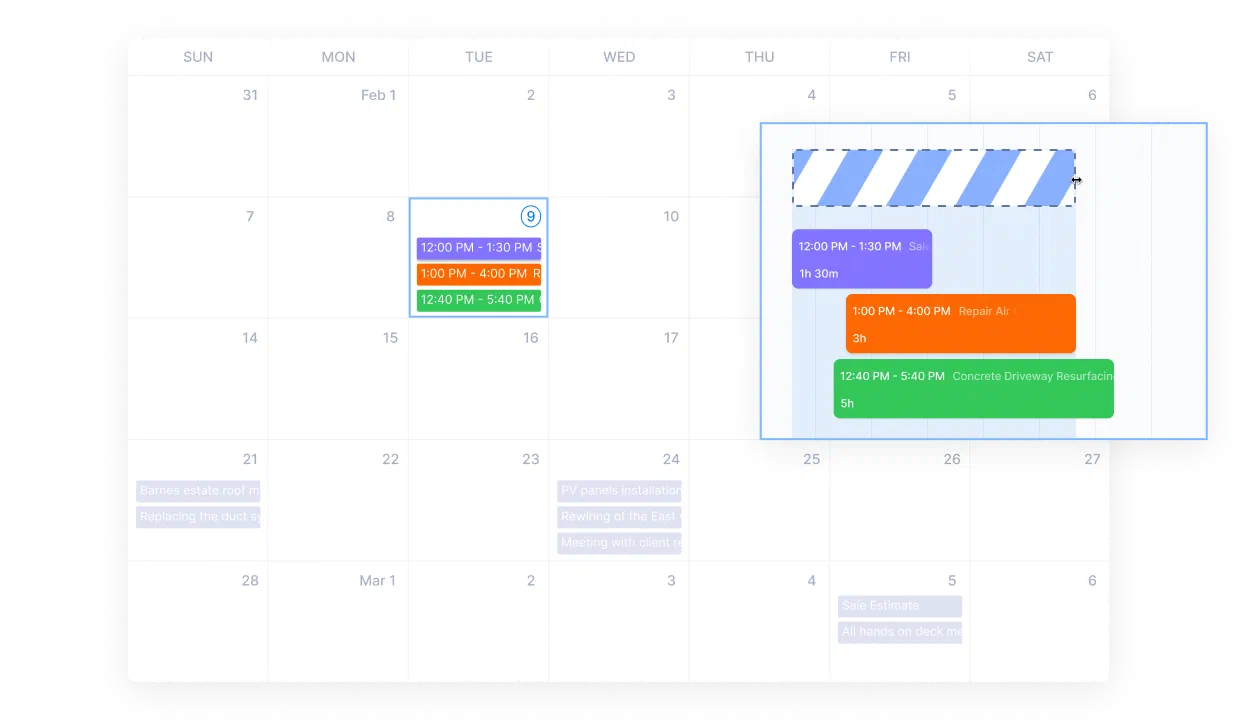Select date 2 in the Feb 1 week
The image size is (1256, 720).
point(531,95)
